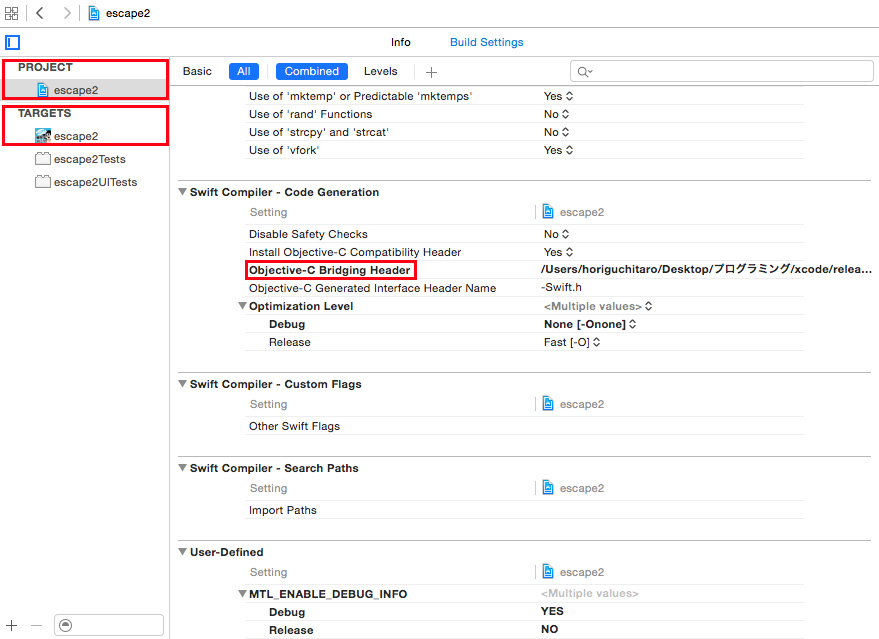Show Basic build settings
Screen dimensions: 879x639
pos(197,71)
